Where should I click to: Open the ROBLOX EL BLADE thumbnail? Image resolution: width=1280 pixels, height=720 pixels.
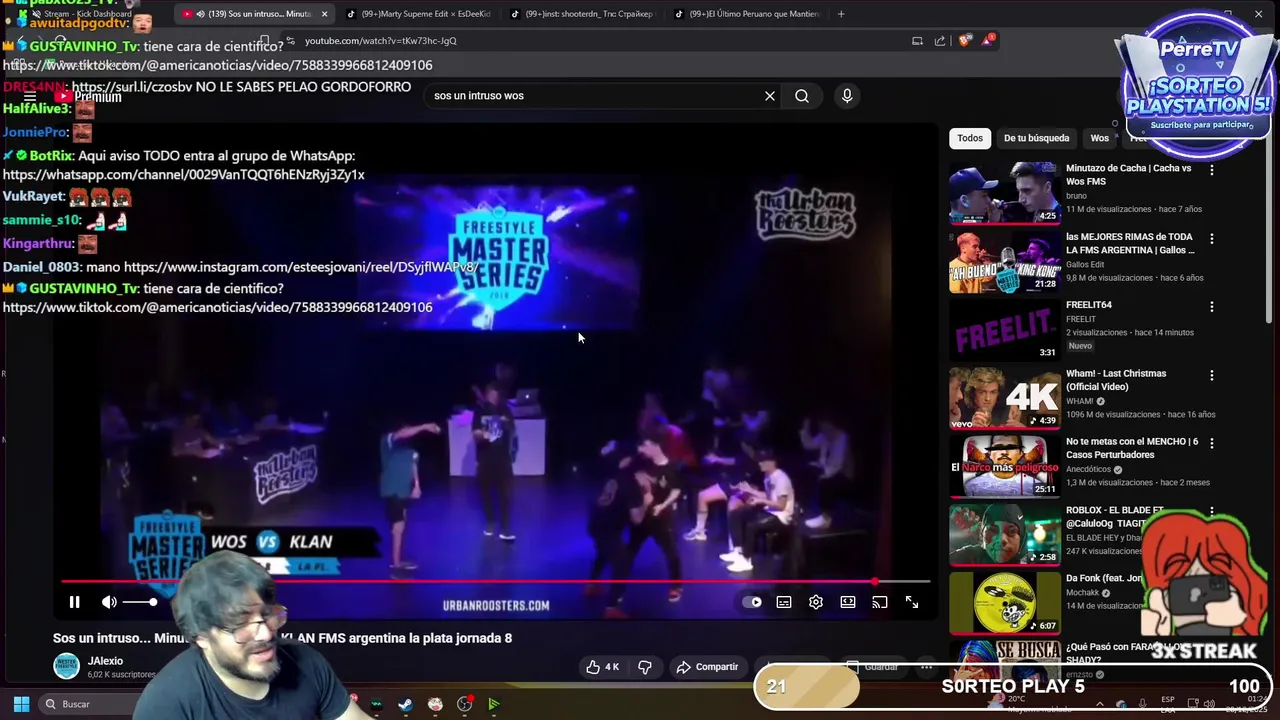1004,535
